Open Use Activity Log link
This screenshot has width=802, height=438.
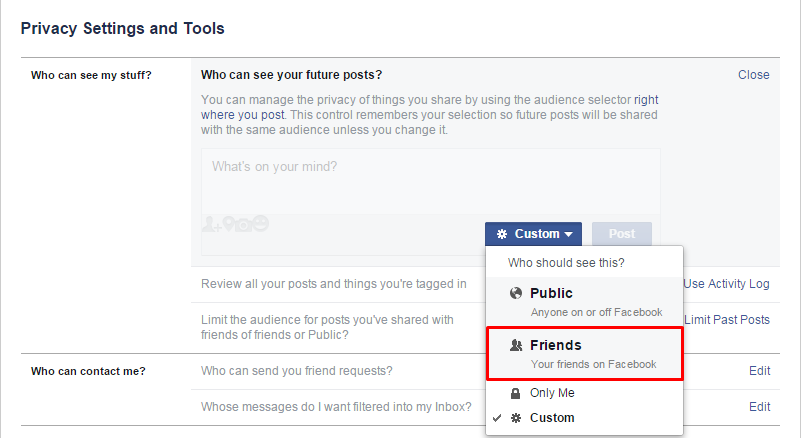click(726, 284)
